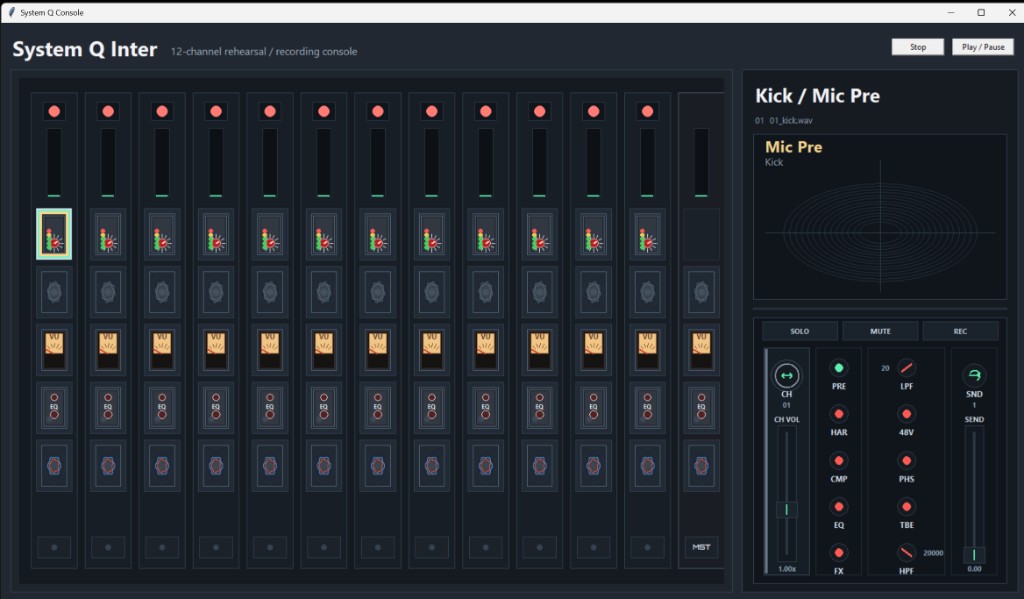The width and height of the screenshot is (1024, 599).
Task: Maximize the System Q Console window
Action: [x=981, y=12]
